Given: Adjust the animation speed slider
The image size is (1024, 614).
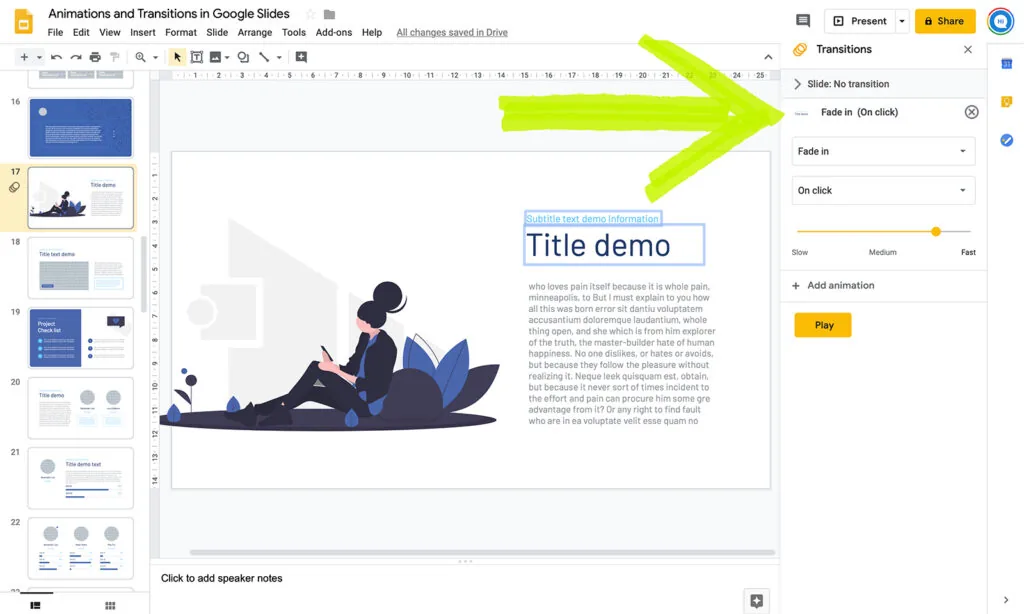Looking at the screenshot, I should (936, 231).
